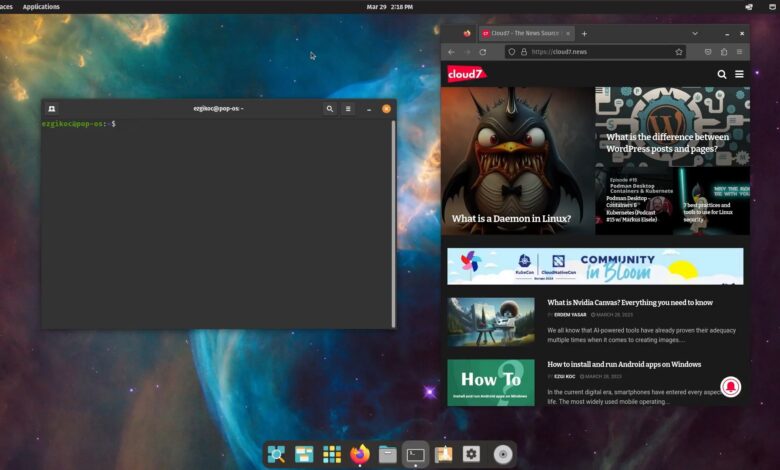This screenshot has height=470, width=780.
Task: Open the Pop!_Shop rocket icon in dock
Action: (x=443, y=454)
